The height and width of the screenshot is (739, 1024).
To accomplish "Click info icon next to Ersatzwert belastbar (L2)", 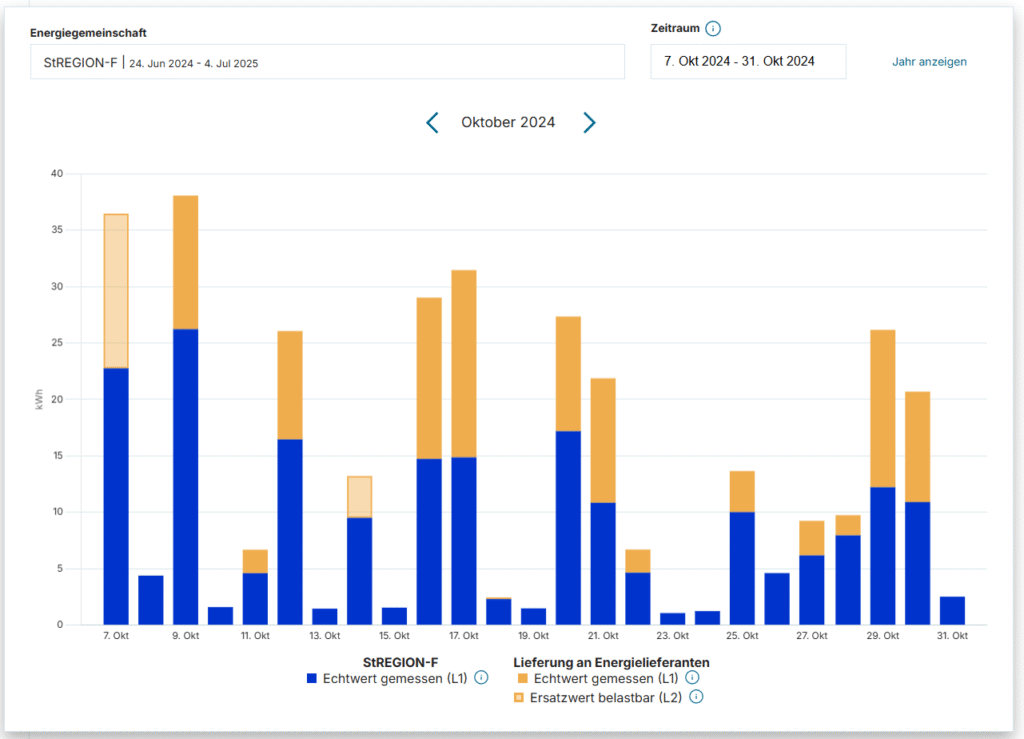I will click(x=697, y=697).
